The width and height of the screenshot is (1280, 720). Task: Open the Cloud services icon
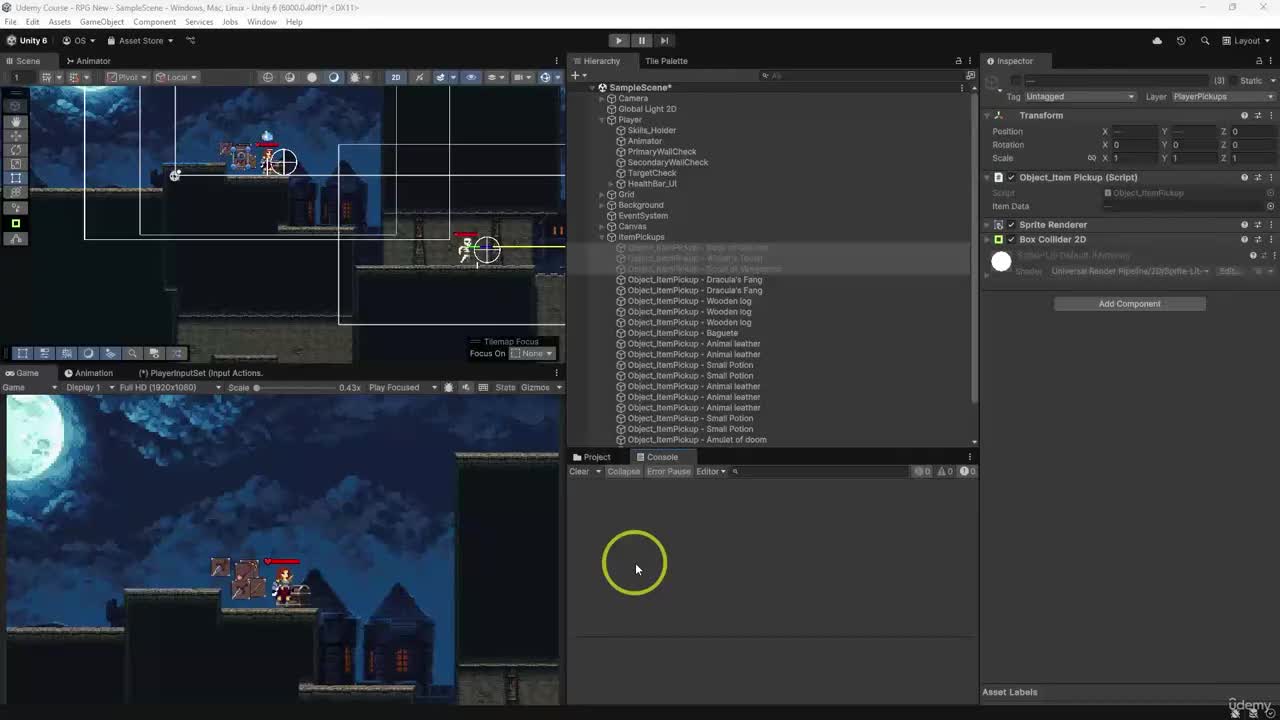pyautogui.click(x=1157, y=41)
